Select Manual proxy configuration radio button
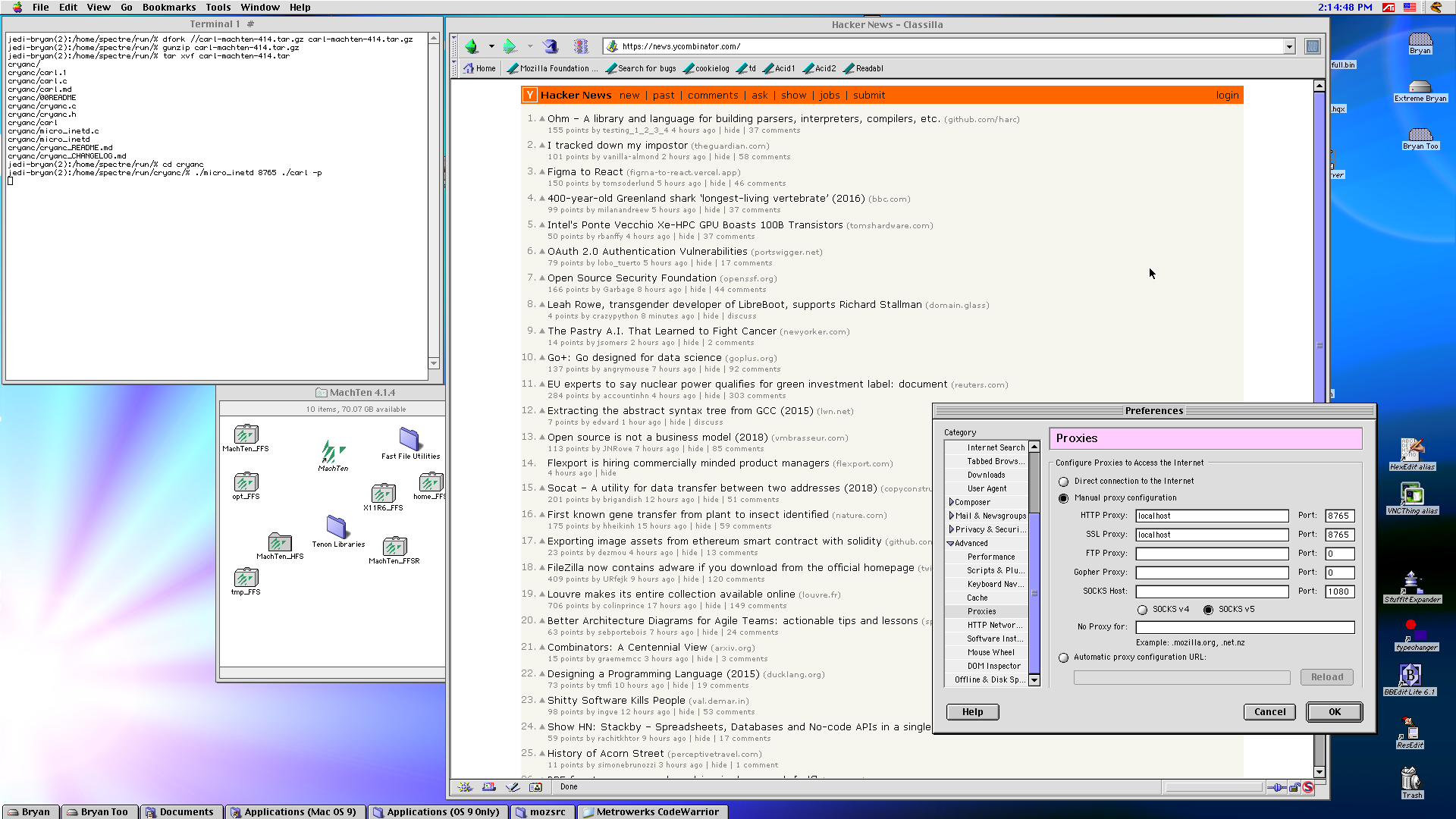1456x819 pixels. click(x=1063, y=498)
